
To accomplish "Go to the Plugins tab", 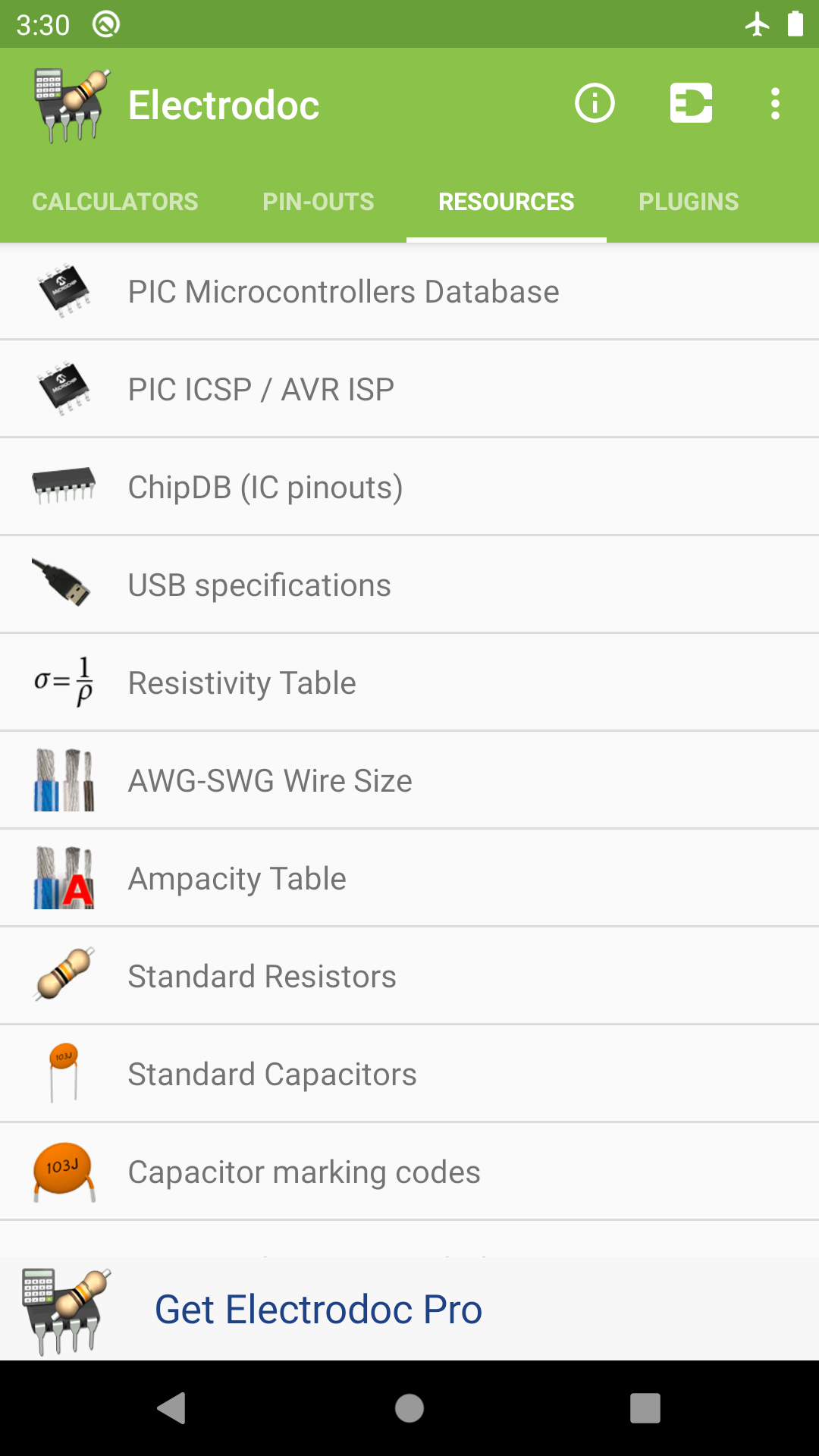I will pyautogui.click(x=689, y=202).
